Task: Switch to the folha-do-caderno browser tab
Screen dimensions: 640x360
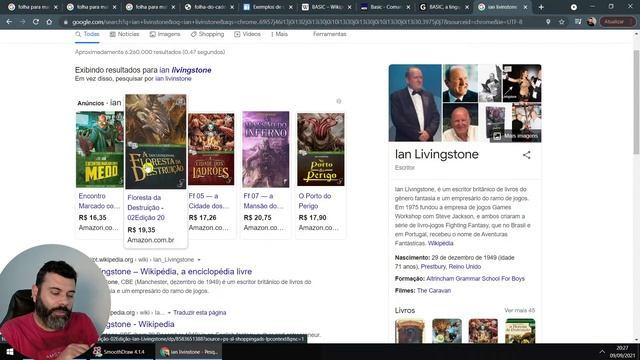Action: coord(210,7)
